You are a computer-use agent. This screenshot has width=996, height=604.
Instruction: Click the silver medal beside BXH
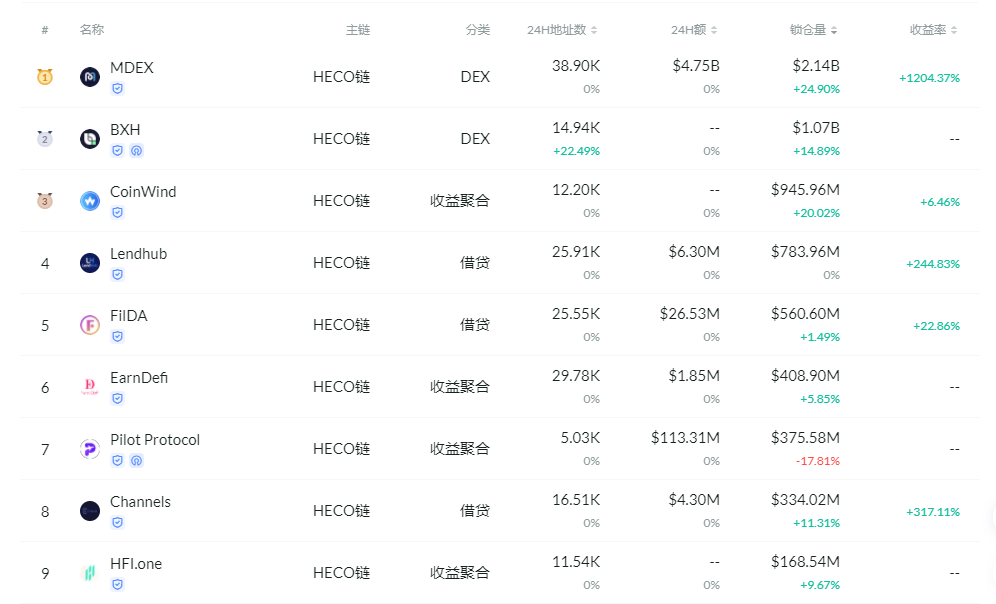point(44,138)
